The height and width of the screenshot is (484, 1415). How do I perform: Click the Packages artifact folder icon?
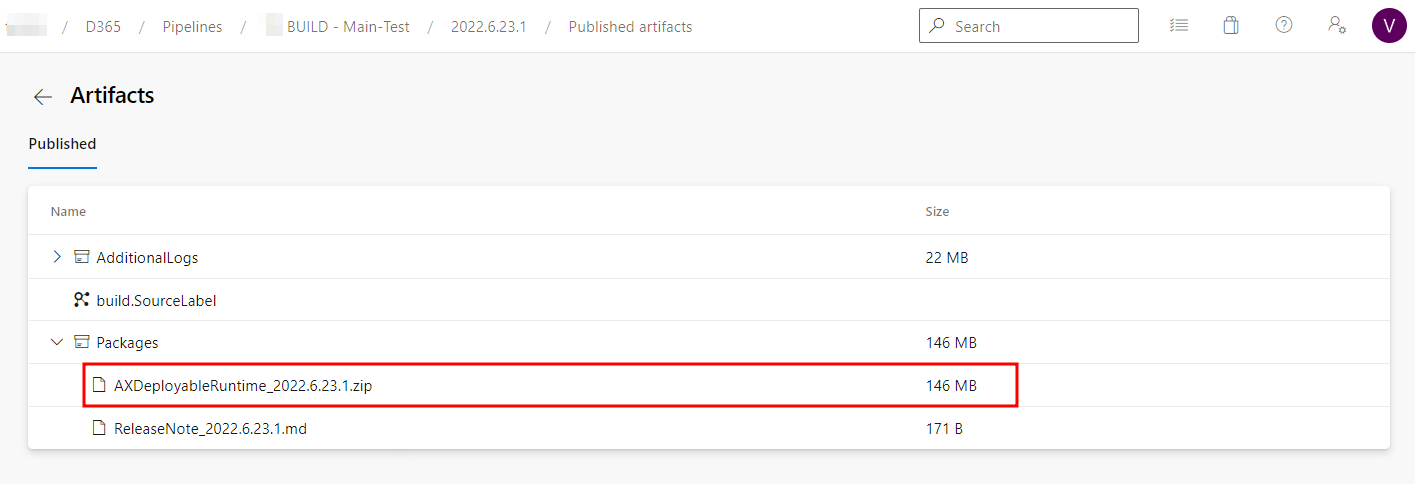[82, 342]
